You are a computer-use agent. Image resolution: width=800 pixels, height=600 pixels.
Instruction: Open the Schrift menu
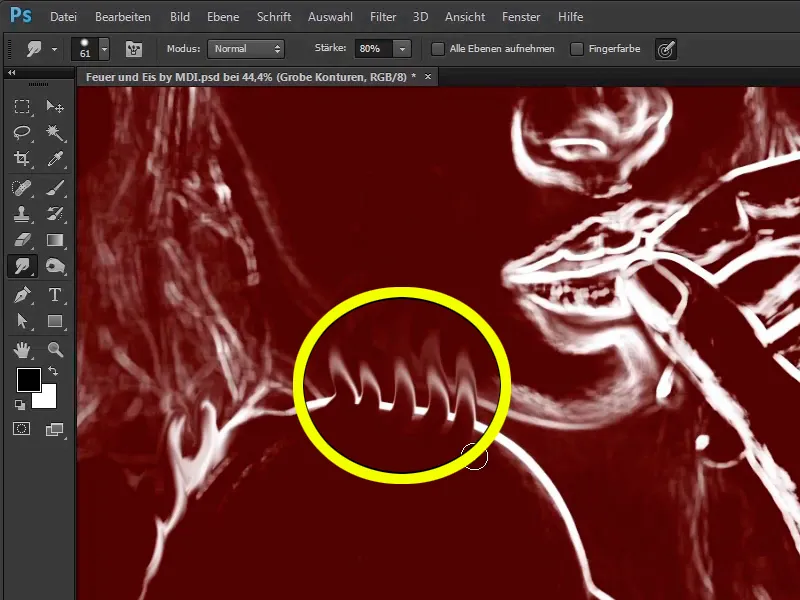[x=274, y=17]
